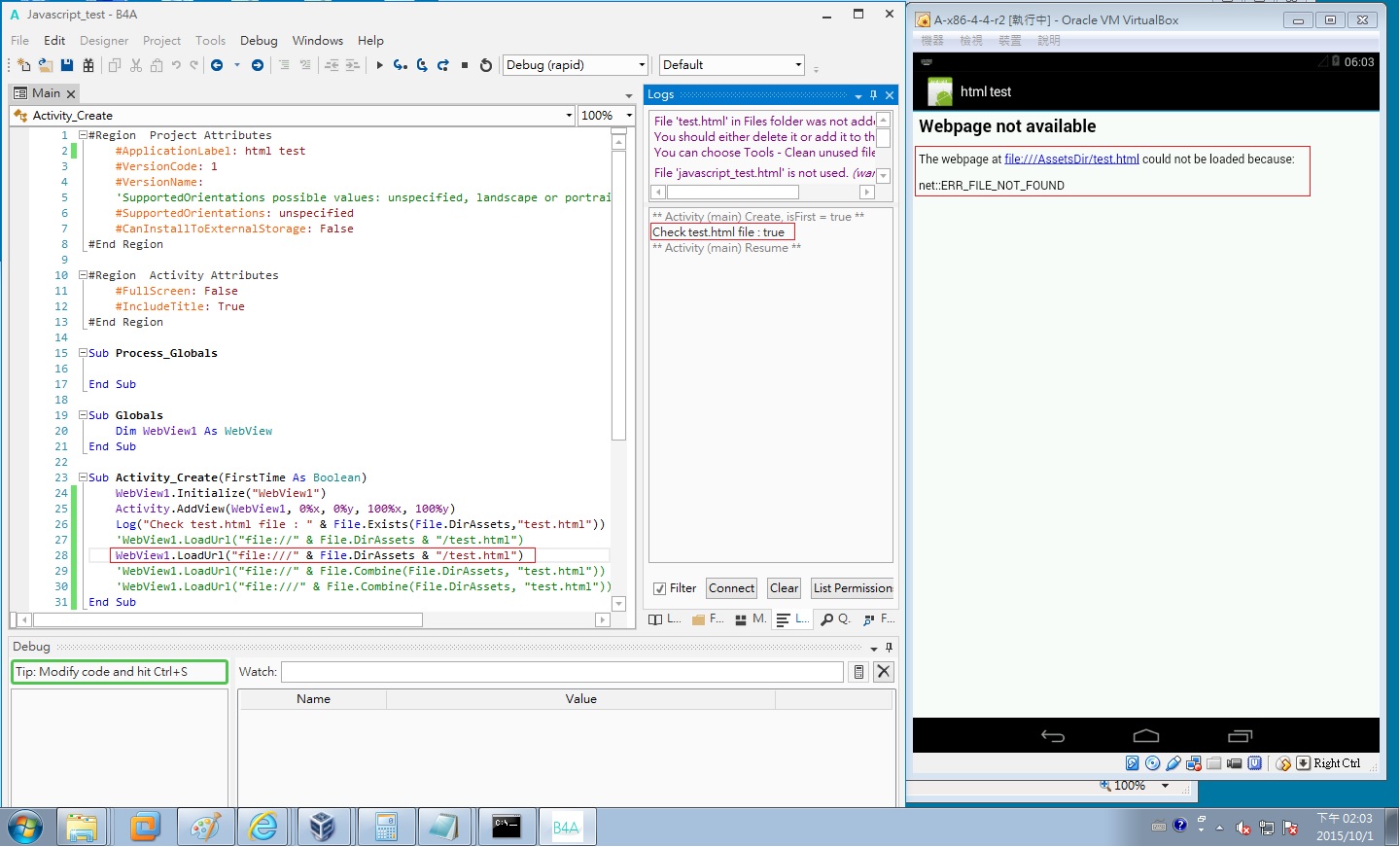1400x847 pixels.
Task: Open the Windows menu
Action: click(x=317, y=41)
